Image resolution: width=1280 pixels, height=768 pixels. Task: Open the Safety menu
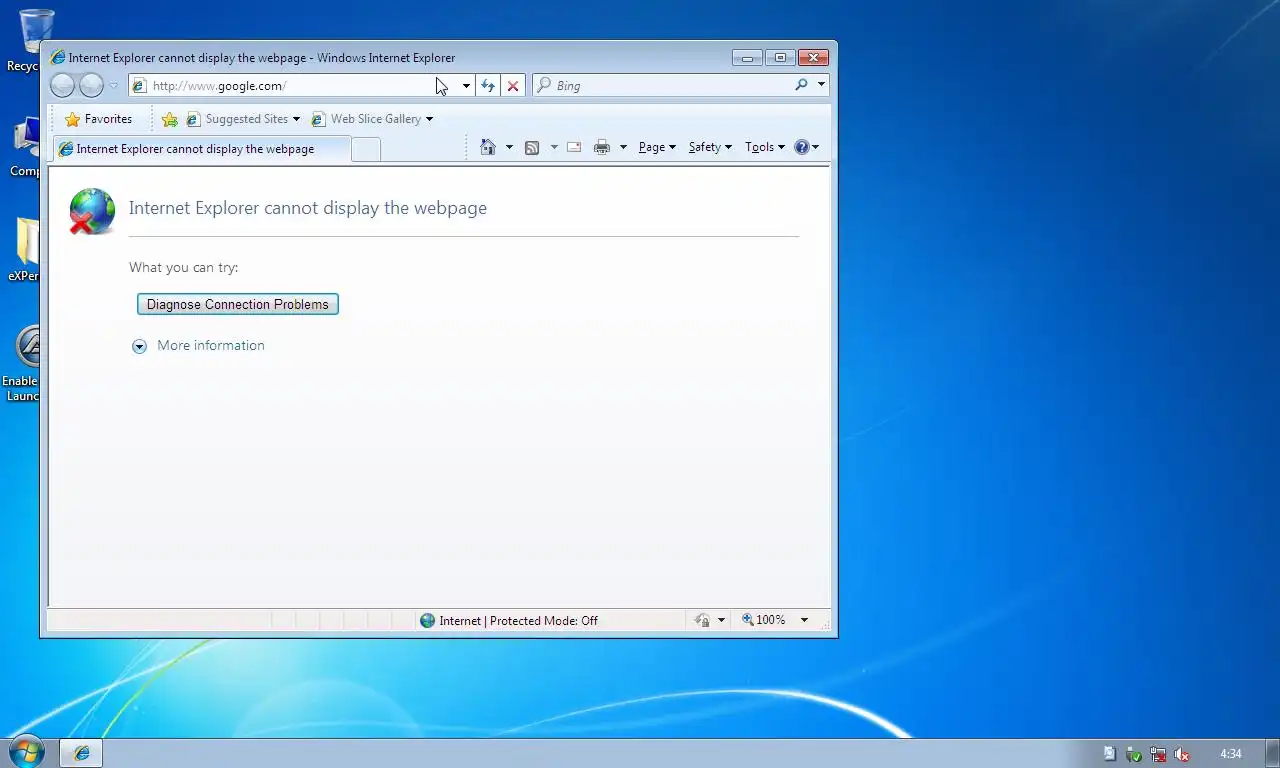point(710,147)
